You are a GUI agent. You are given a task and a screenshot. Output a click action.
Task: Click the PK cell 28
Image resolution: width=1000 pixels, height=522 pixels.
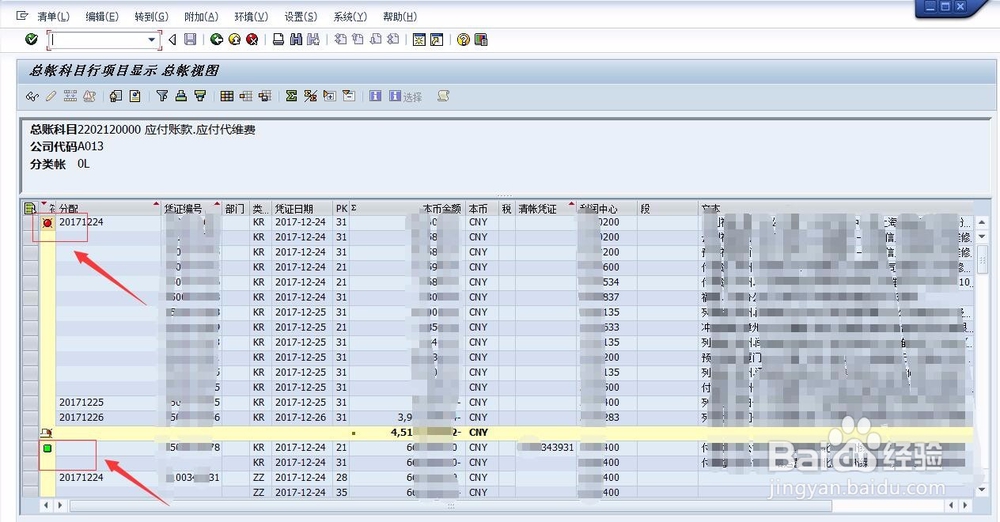[341, 477]
